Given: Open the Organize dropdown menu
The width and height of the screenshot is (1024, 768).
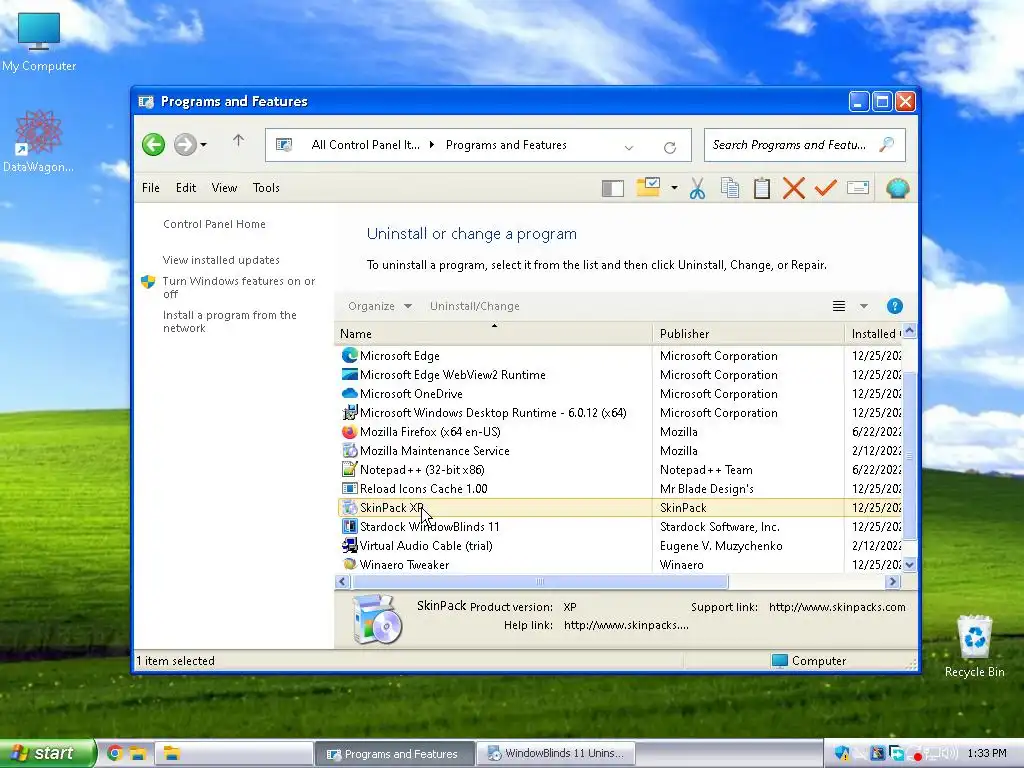Looking at the screenshot, I should point(379,306).
